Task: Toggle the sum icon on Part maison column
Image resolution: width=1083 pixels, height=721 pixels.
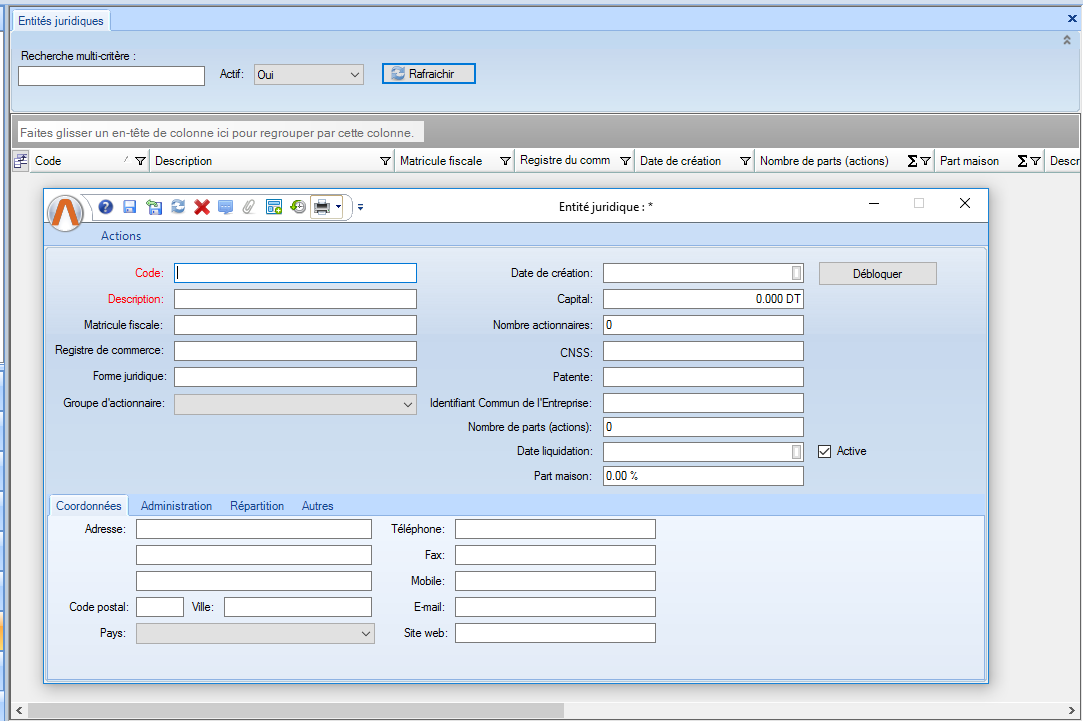Action: pos(1022,161)
